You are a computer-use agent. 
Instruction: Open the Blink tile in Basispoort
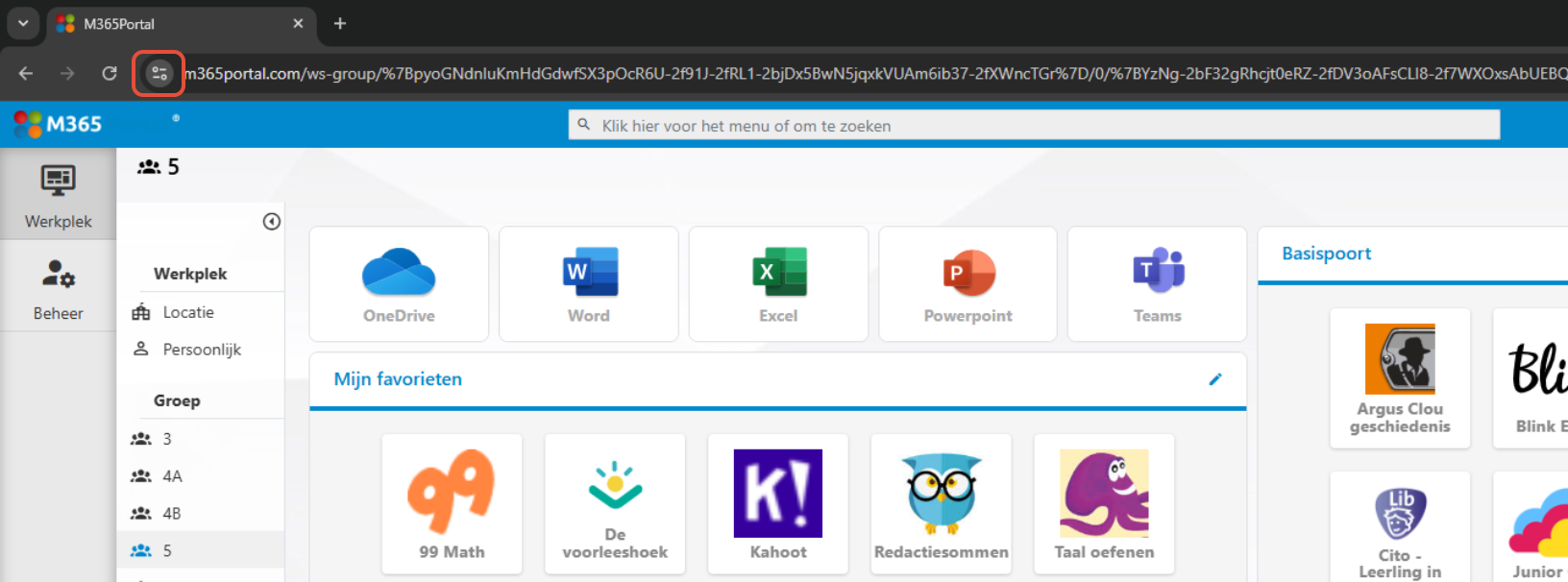[1531, 378]
